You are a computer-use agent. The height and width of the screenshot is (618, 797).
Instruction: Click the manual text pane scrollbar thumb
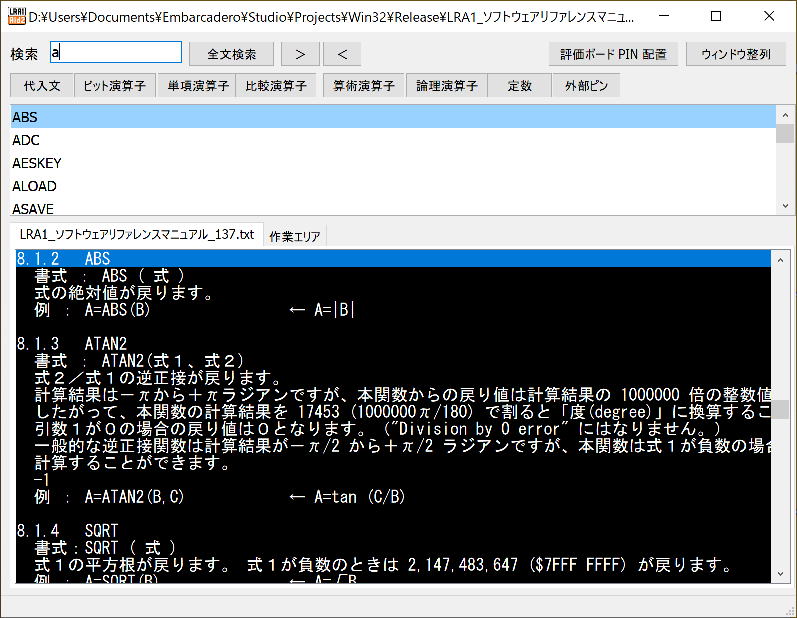click(780, 409)
